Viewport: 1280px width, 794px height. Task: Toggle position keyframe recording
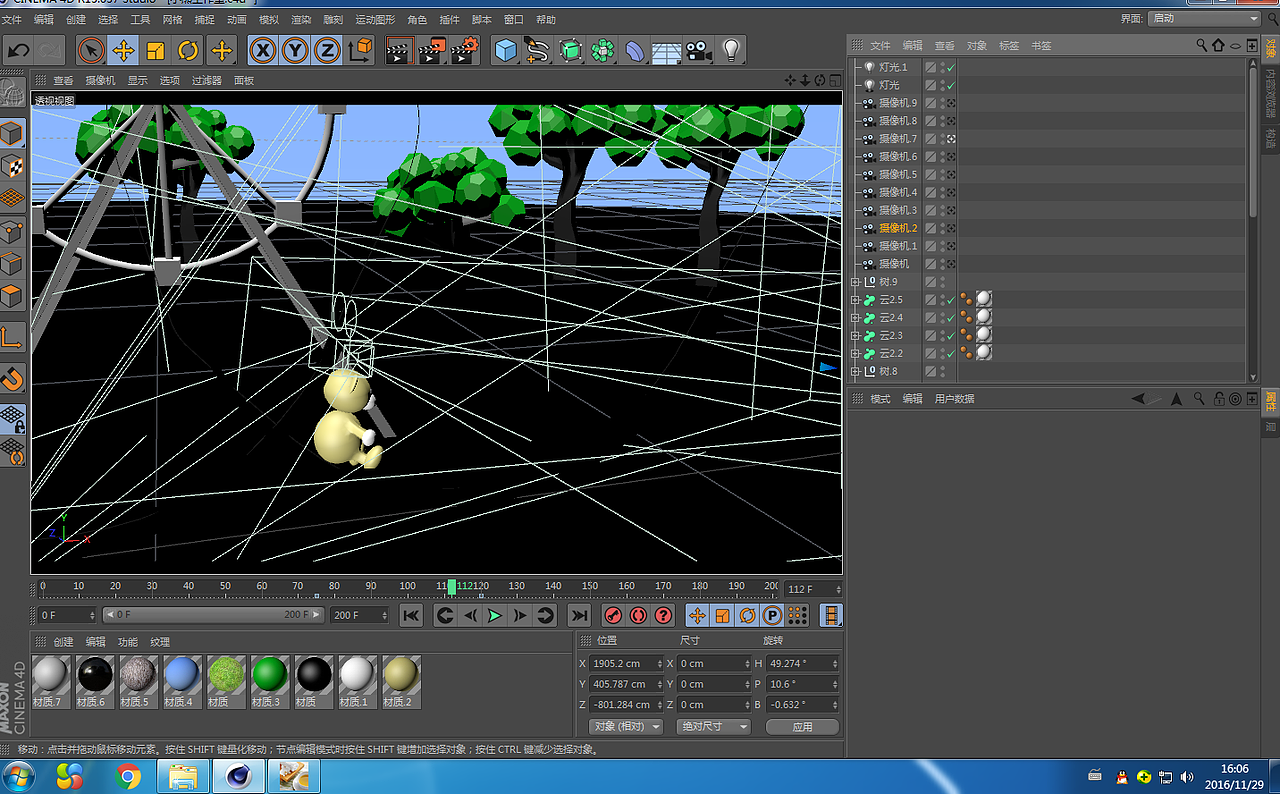tap(698, 616)
